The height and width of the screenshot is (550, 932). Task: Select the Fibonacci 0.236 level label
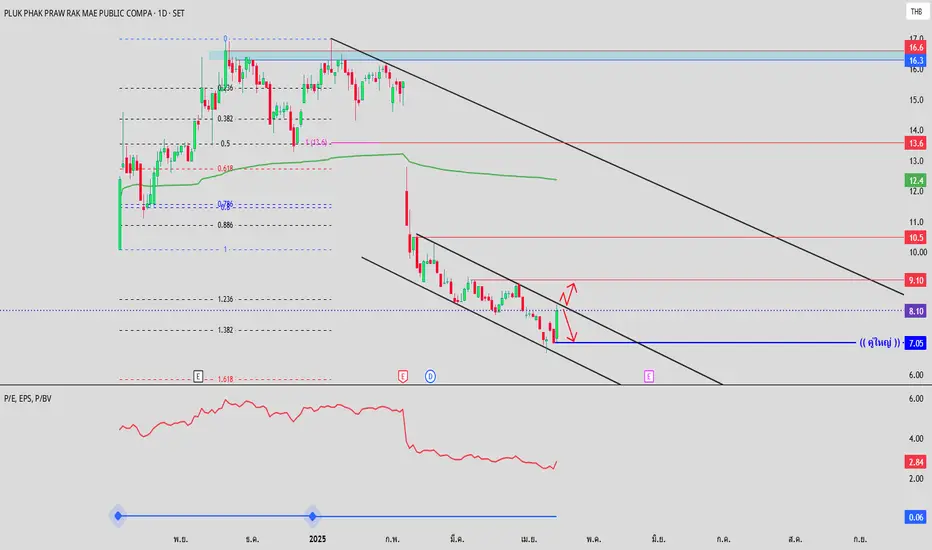(x=225, y=88)
